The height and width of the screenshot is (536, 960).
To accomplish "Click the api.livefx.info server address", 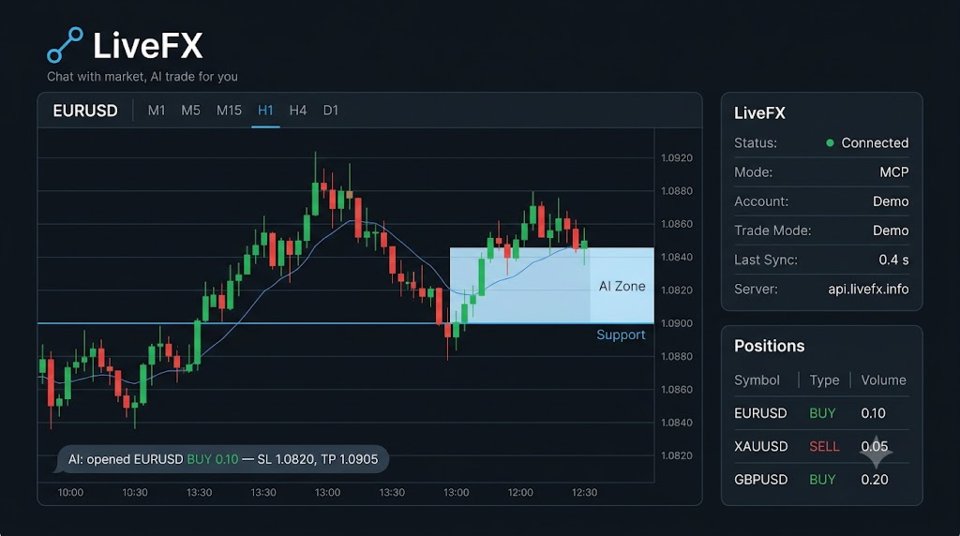I will tap(868, 289).
